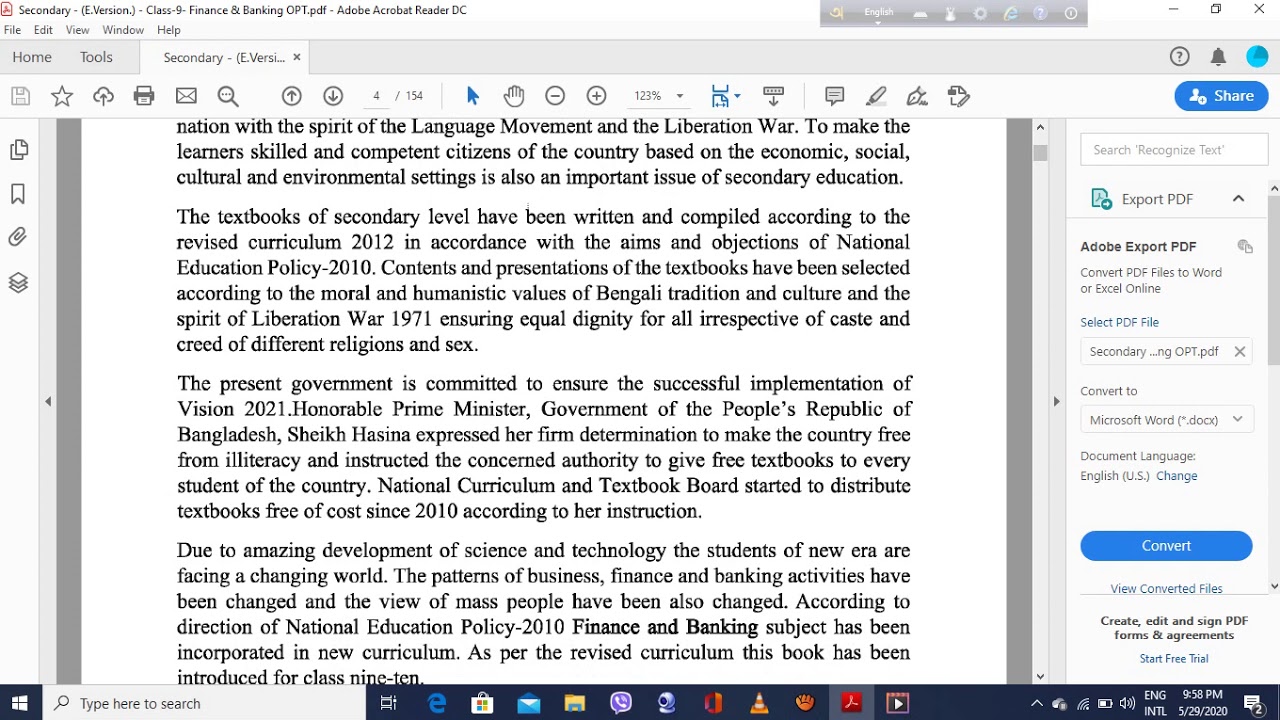Screen dimensions: 1280x720
Task: Open Task View on the taskbar
Action: tap(389, 703)
